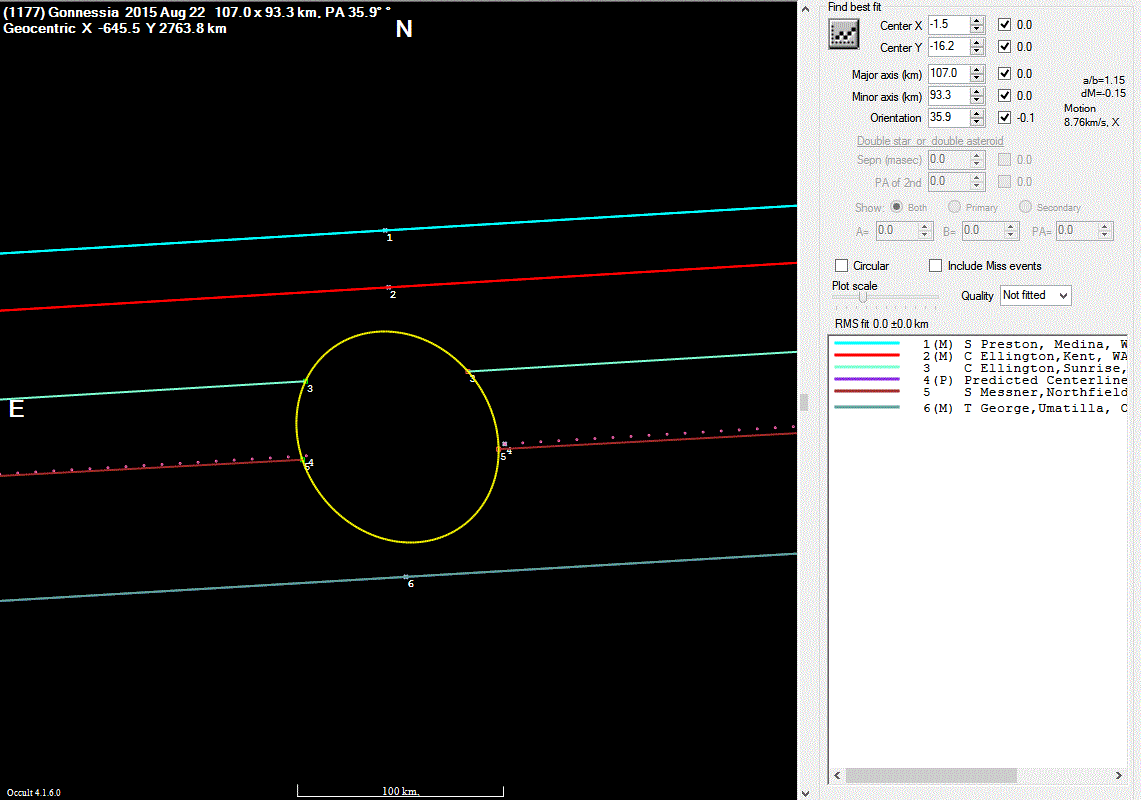Click the Plot scale slider handle
Image resolution: width=1141 pixels, height=800 pixels.
863,297
